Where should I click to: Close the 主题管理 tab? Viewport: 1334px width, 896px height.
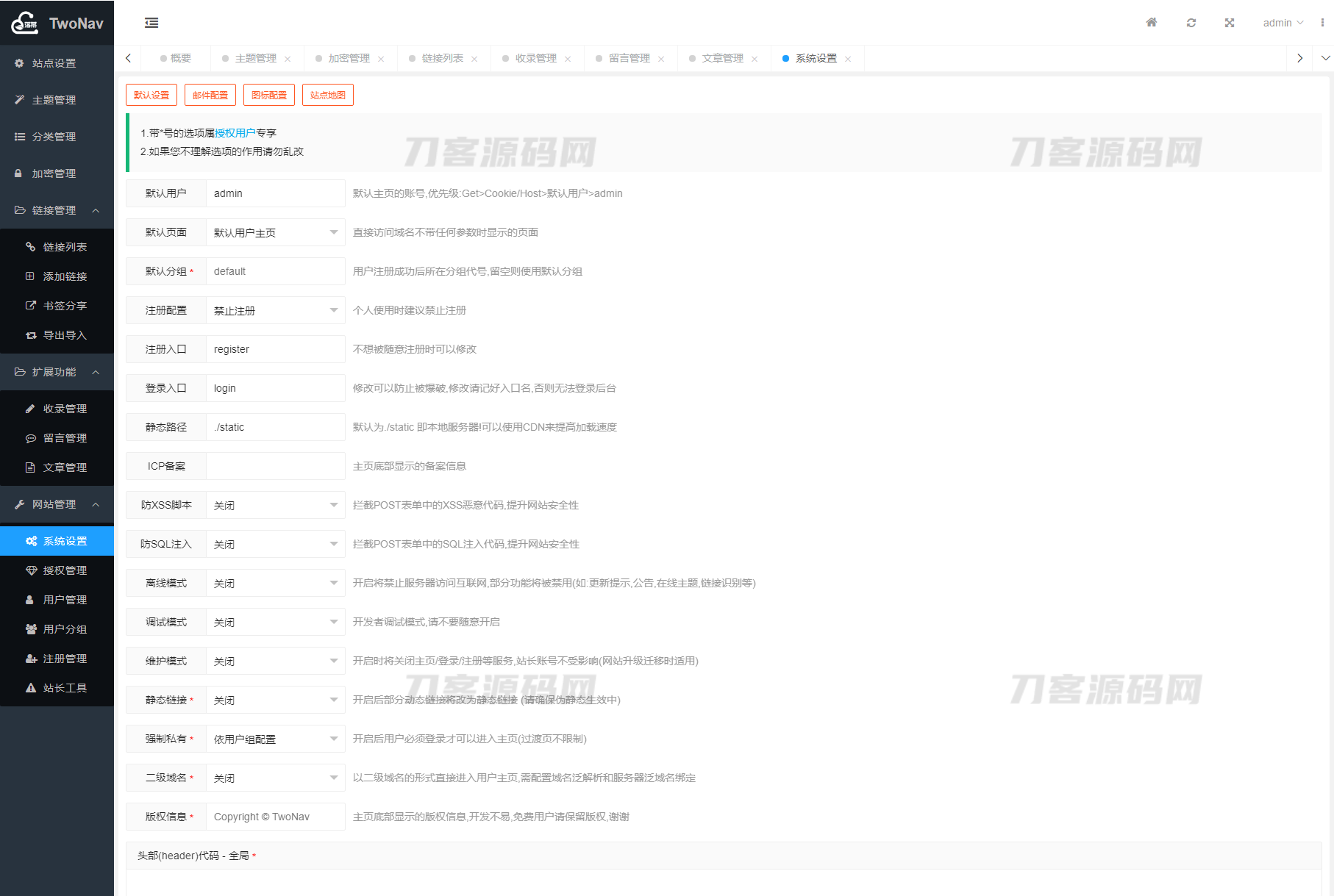[x=288, y=59]
